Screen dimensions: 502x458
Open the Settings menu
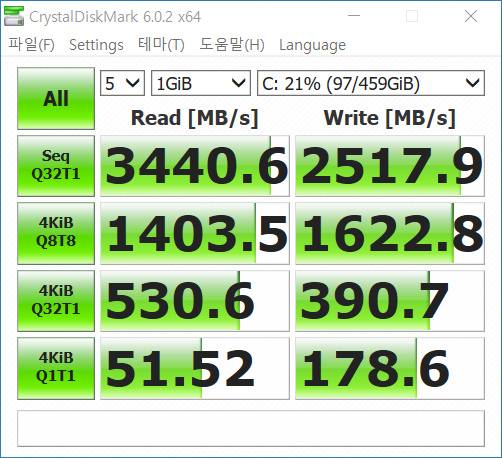coord(96,45)
